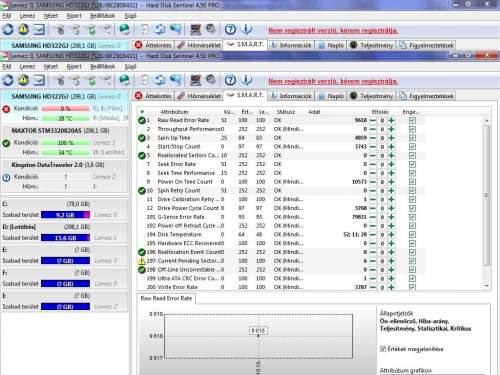Screen dimensions: 500x375
Task: Open the Lemez menu in the front window
Action: pos(27,67)
